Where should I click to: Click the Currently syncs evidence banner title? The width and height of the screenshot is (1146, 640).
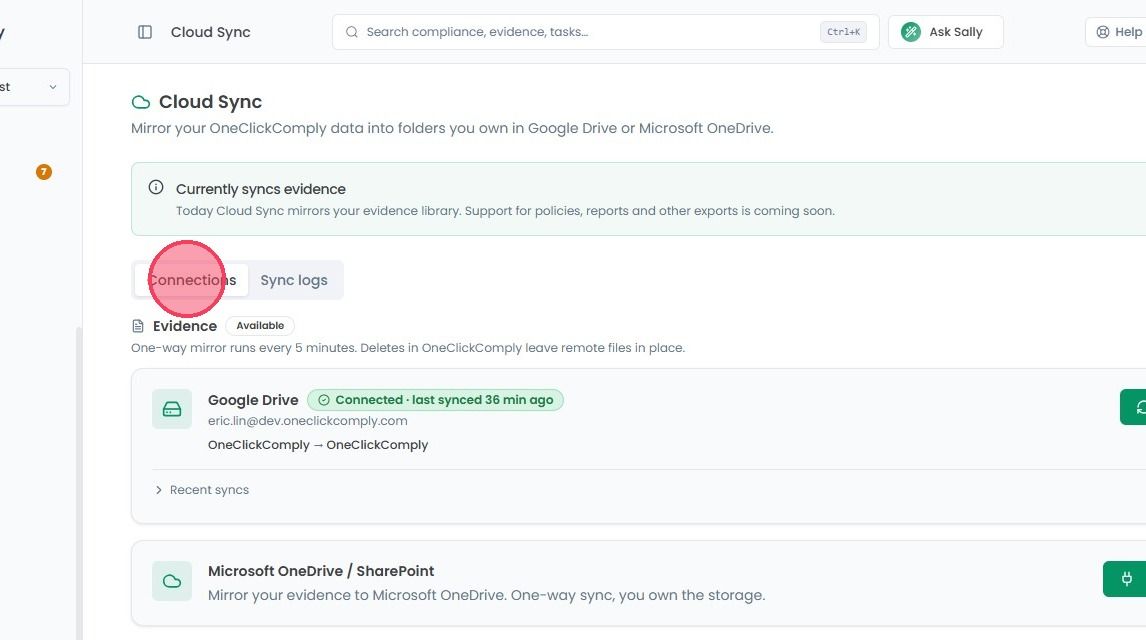(261, 189)
